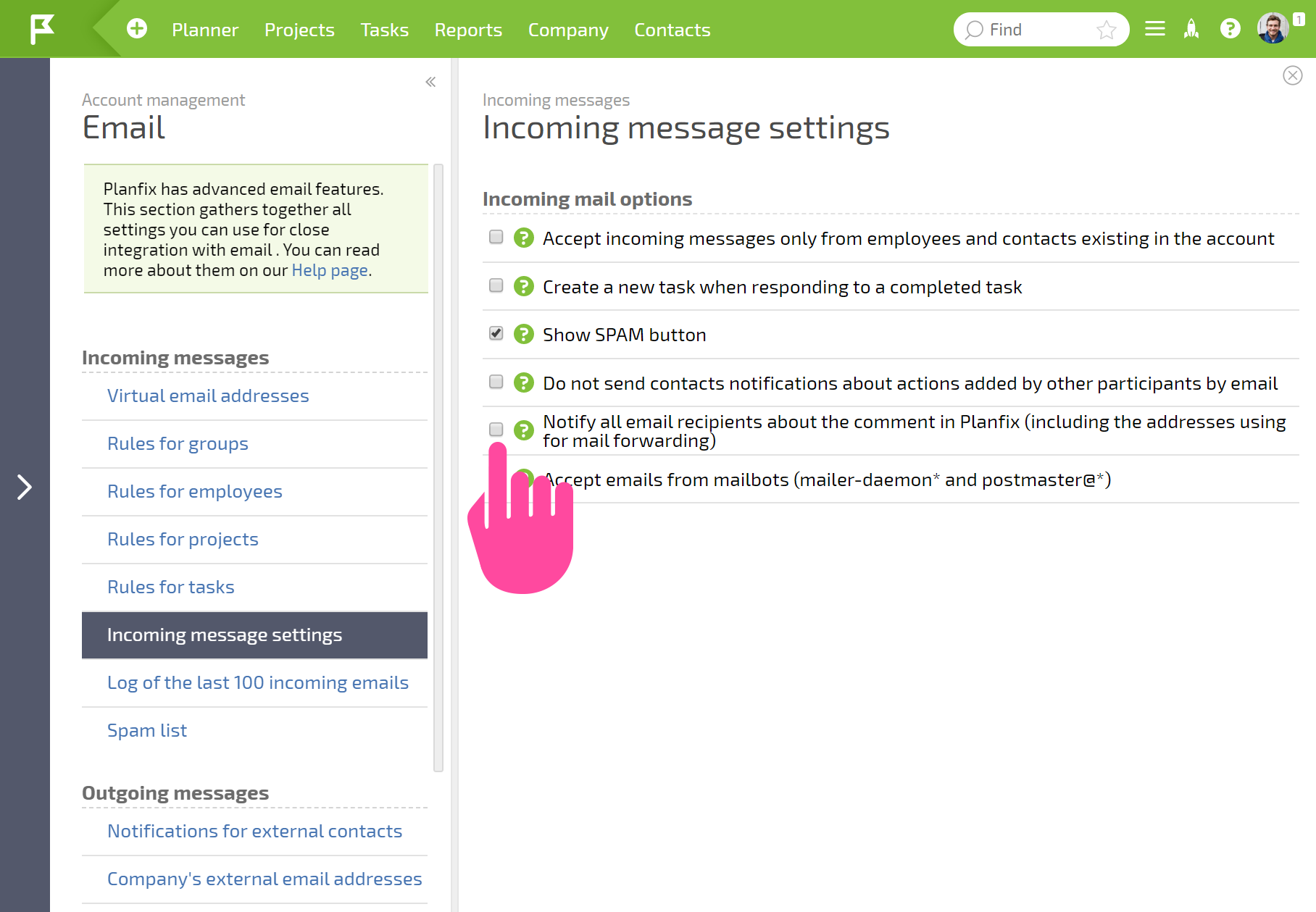This screenshot has width=1316, height=912.
Task: Select Incoming message settings item
Action: pos(254,635)
